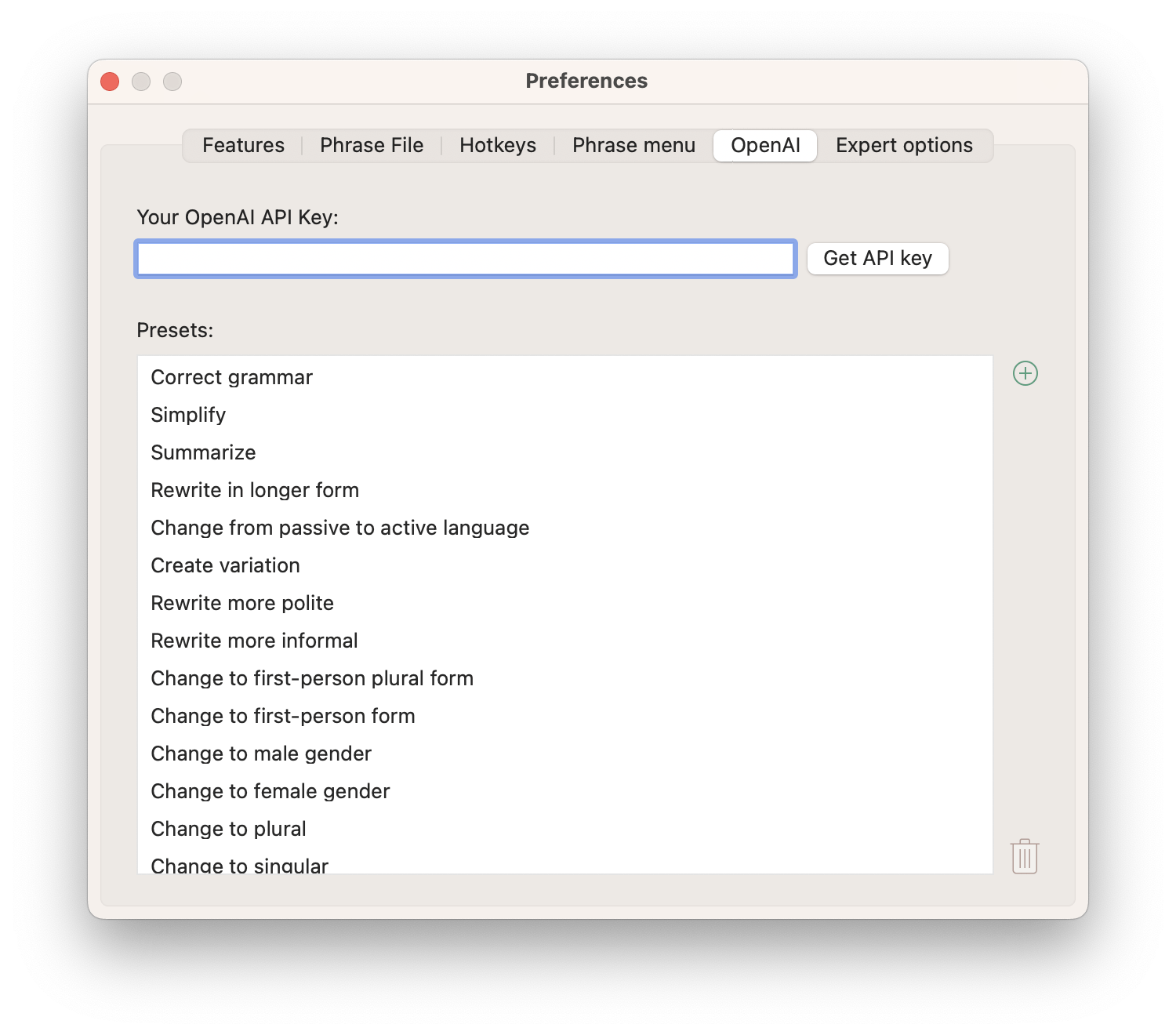Open the Expert options tab
Screen dimensions: 1176x1035
(x=904, y=146)
